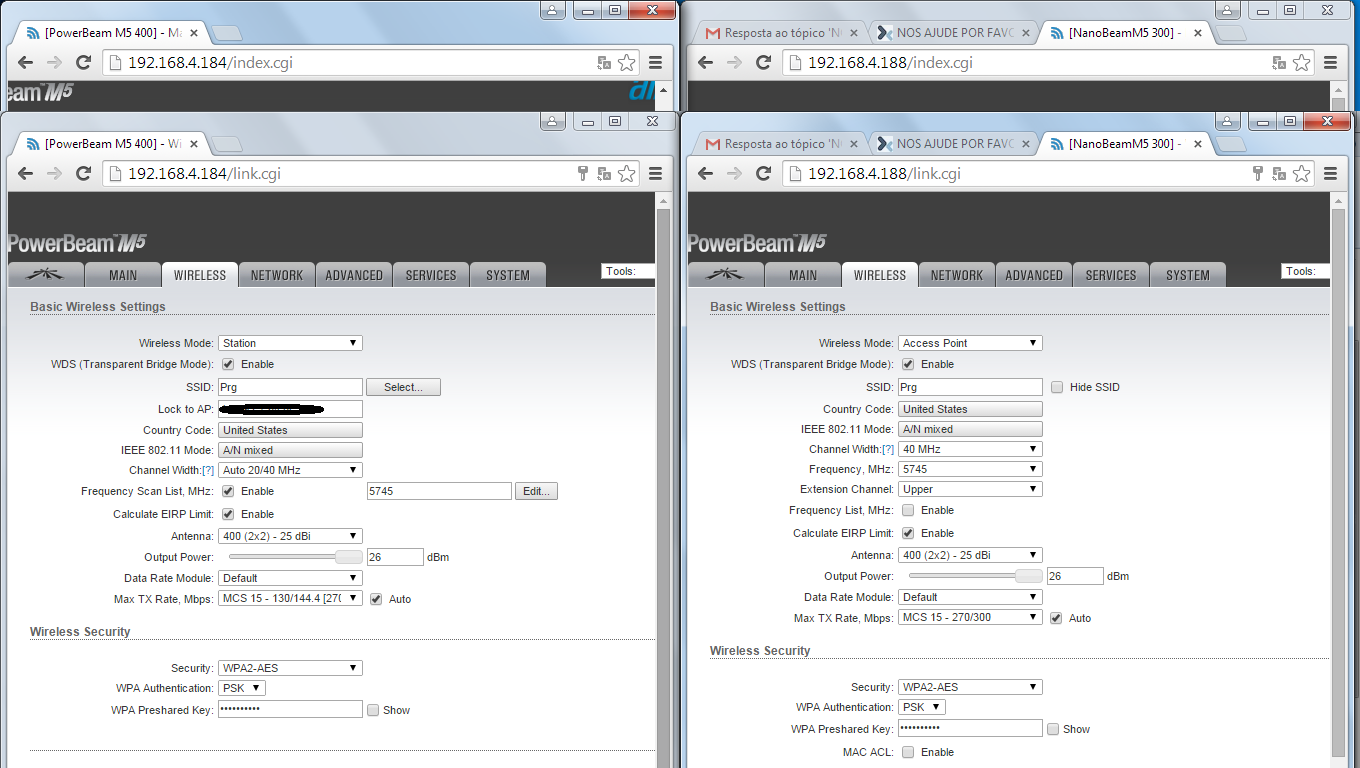The height and width of the screenshot is (768, 1360).
Task: Open Channel Width dropdown showing Auto 20/40 MHz
Action: click(290, 470)
